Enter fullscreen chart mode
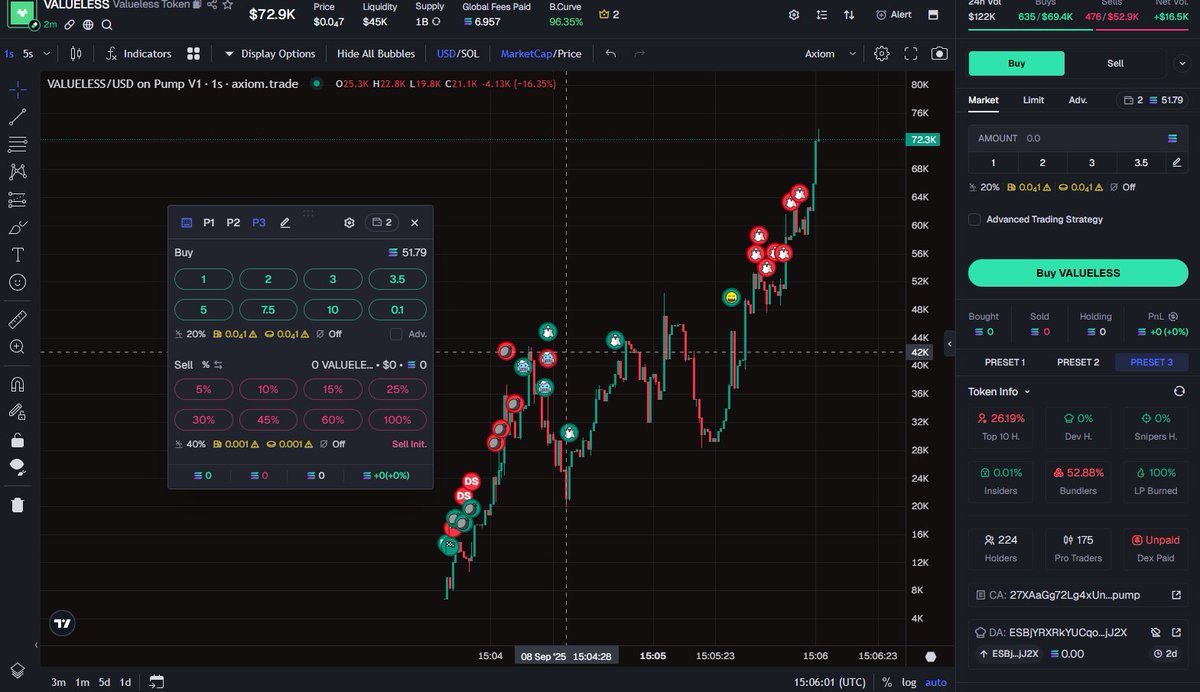 [910, 54]
